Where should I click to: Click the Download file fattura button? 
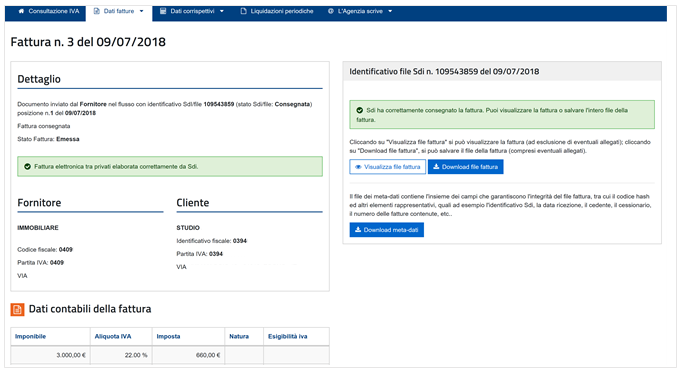click(x=465, y=167)
